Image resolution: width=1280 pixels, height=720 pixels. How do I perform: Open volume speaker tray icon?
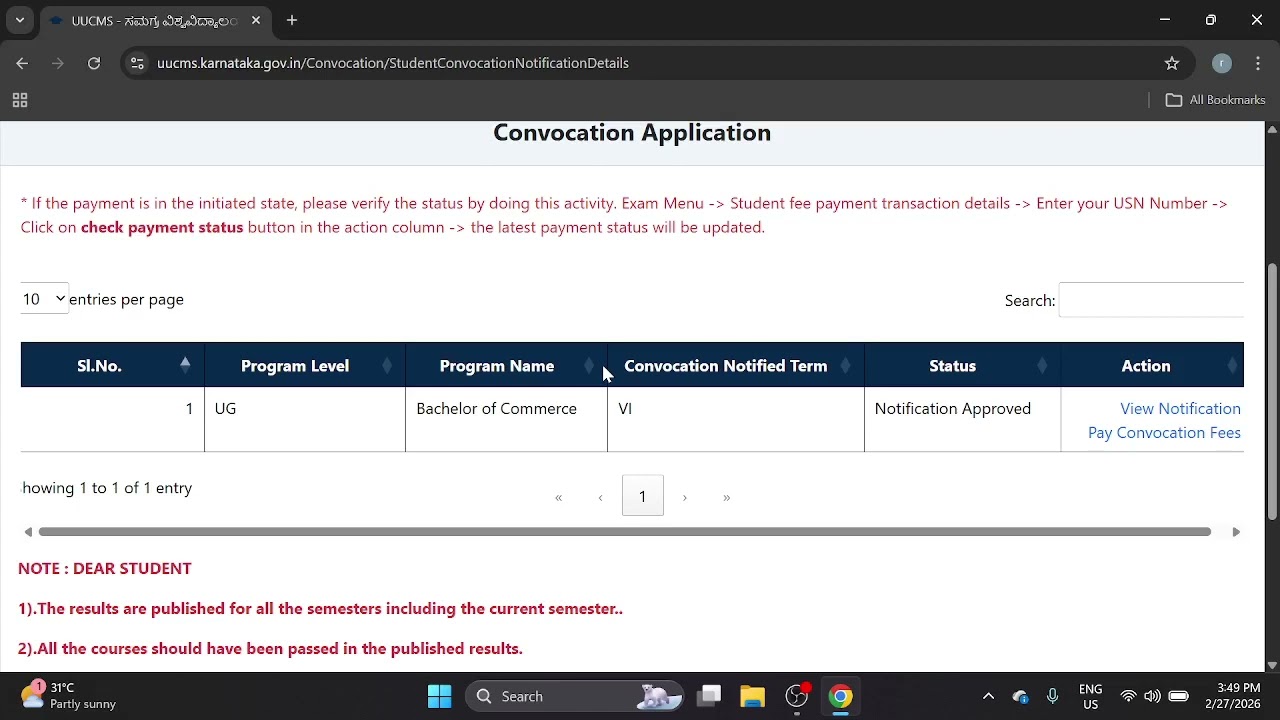pos(1152,696)
